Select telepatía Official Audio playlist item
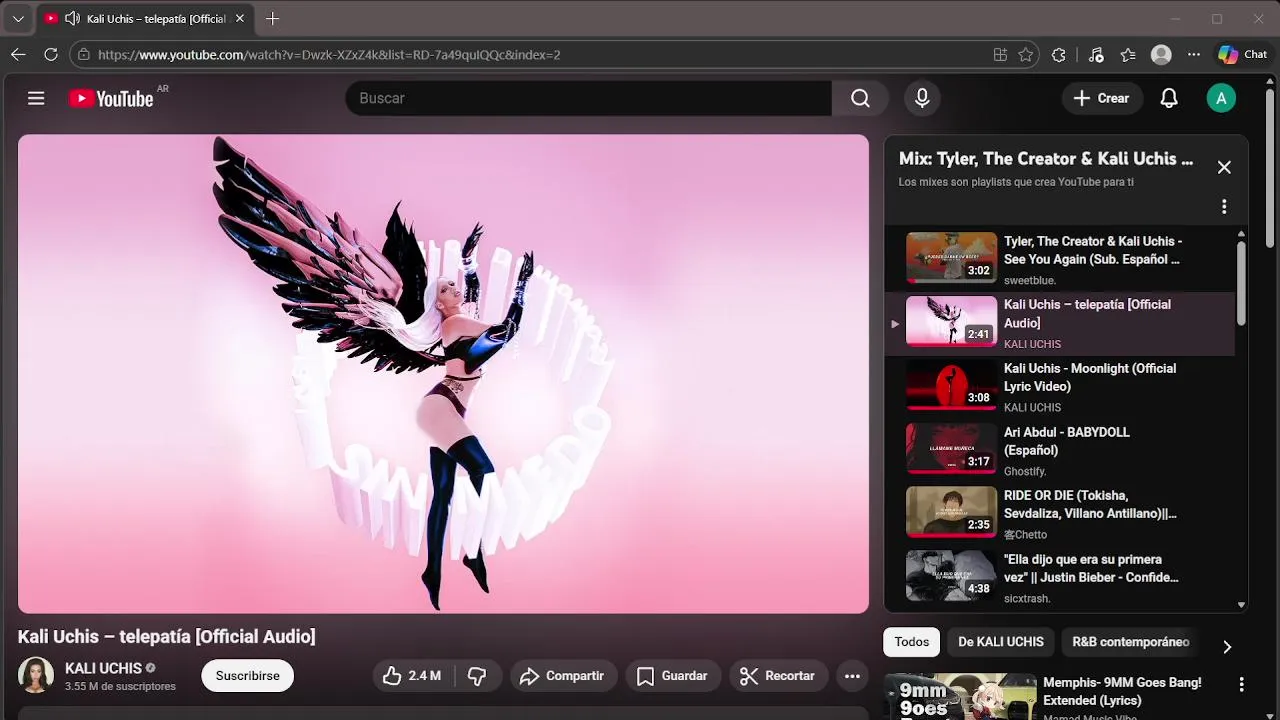This screenshot has height=720, width=1280. [x=1060, y=323]
